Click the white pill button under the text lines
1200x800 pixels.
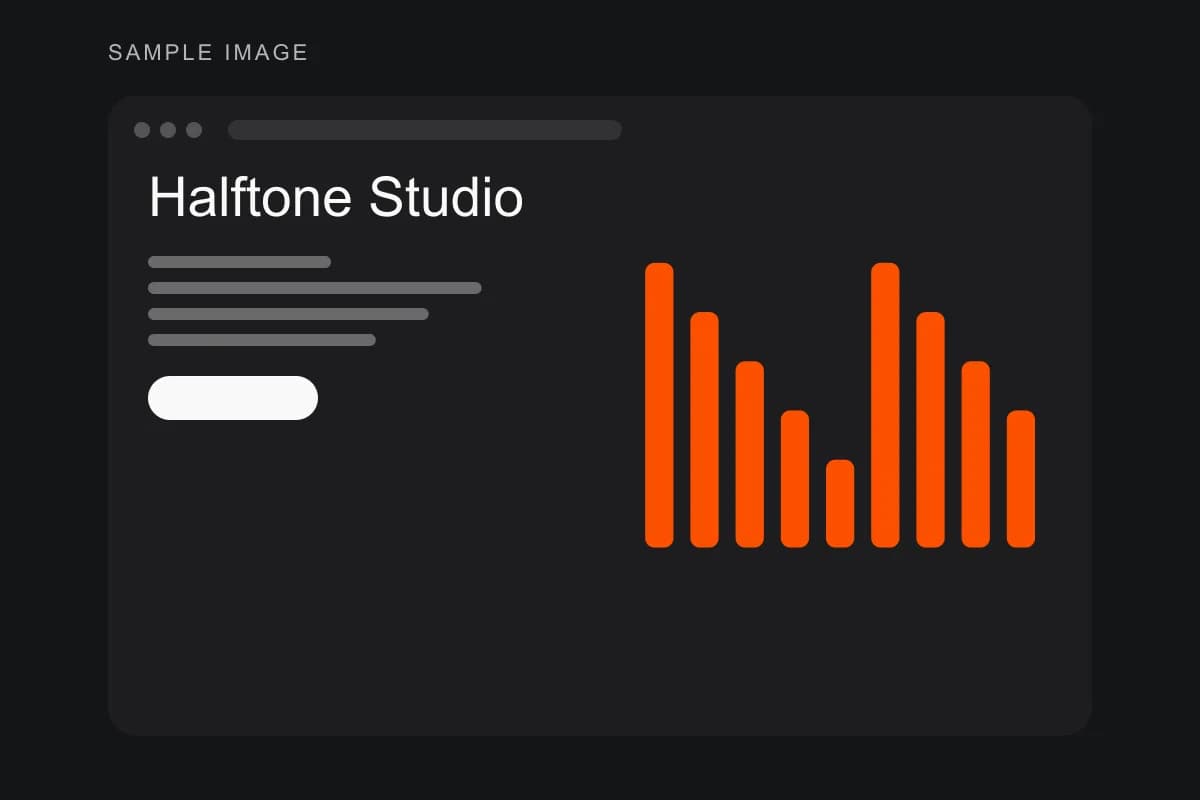[x=233, y=398]
